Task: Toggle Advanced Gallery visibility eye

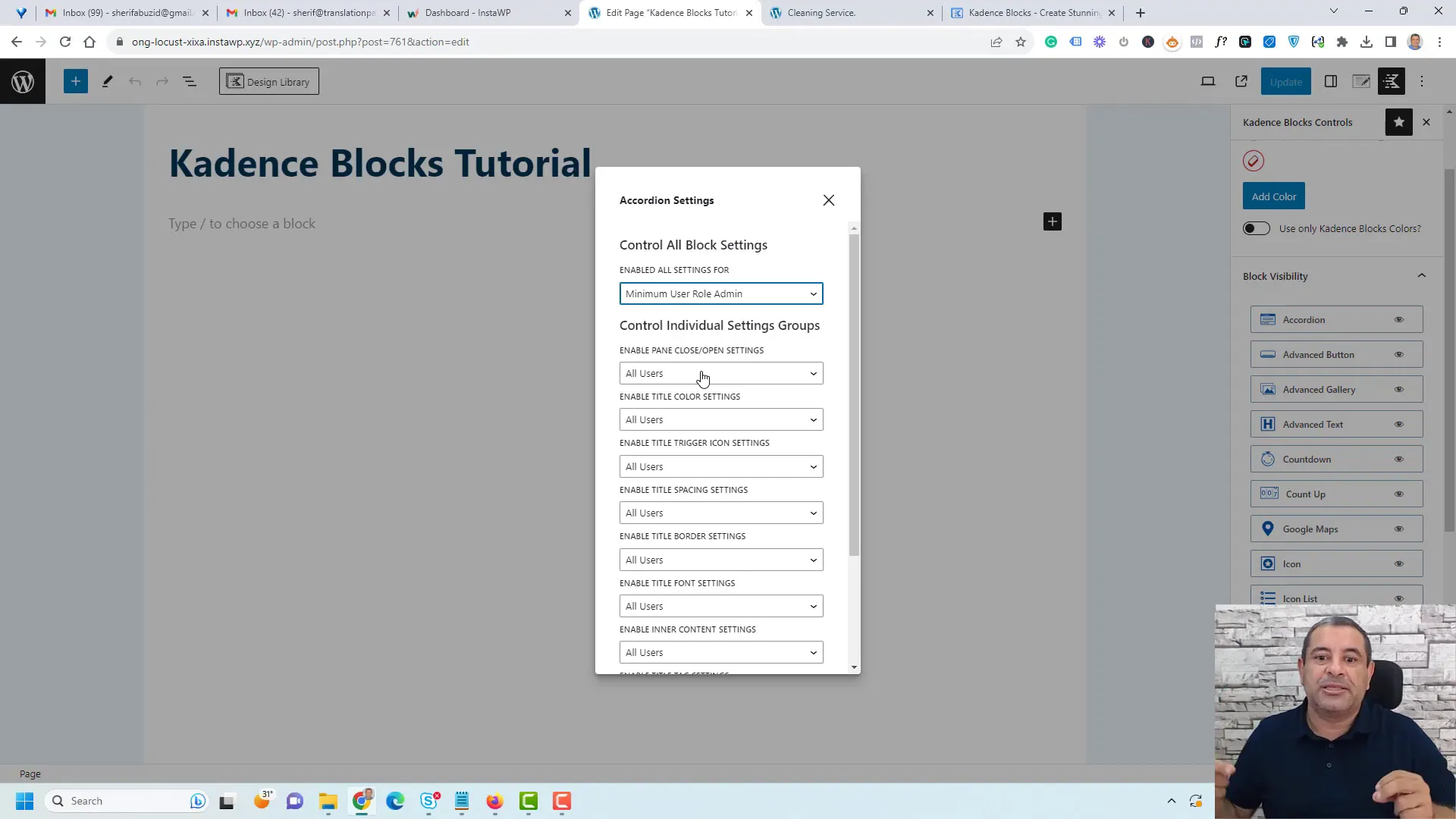Action: [x=1399, y=389]
